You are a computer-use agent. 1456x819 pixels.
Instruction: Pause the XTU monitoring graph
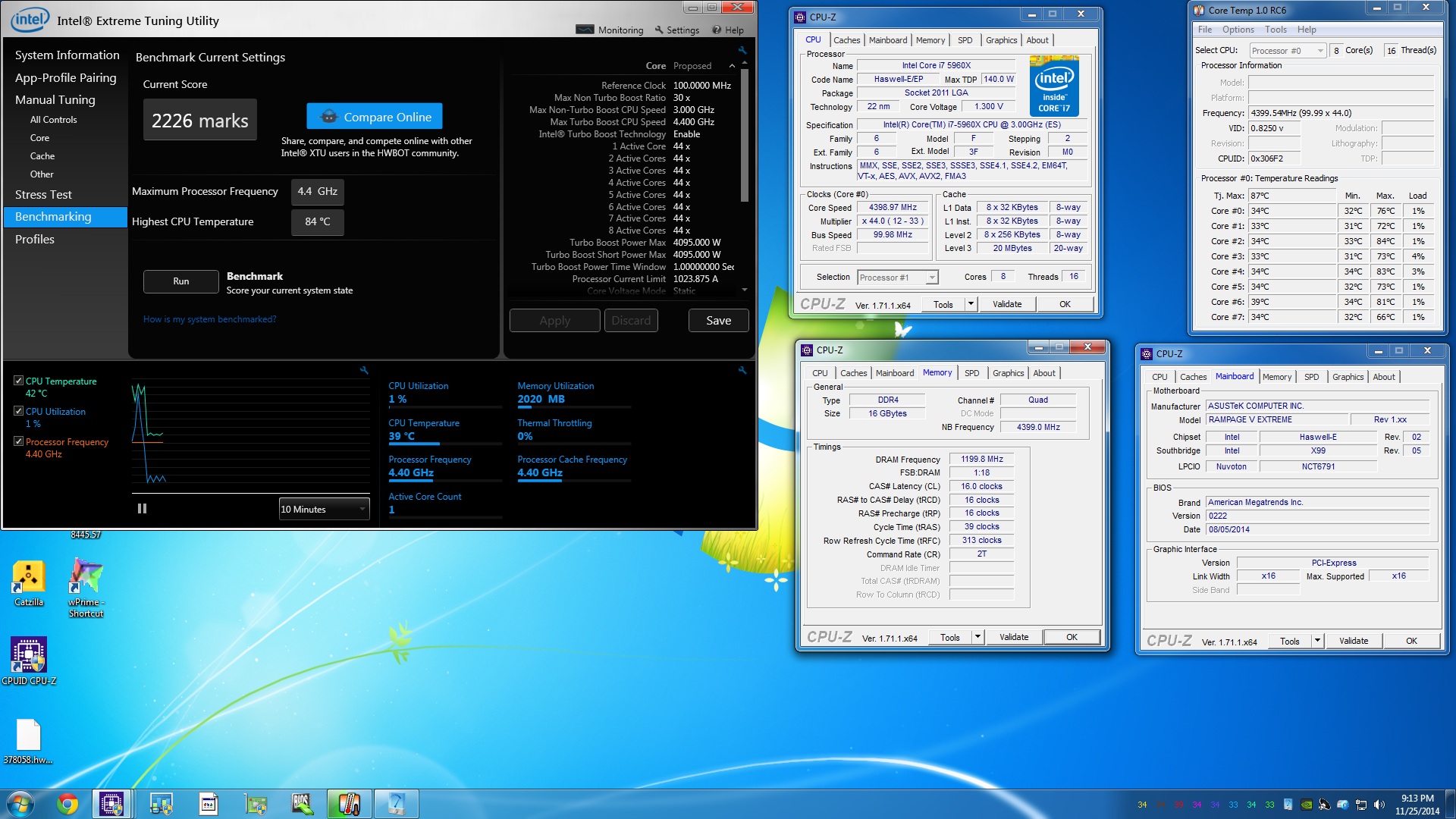[142, 509]
